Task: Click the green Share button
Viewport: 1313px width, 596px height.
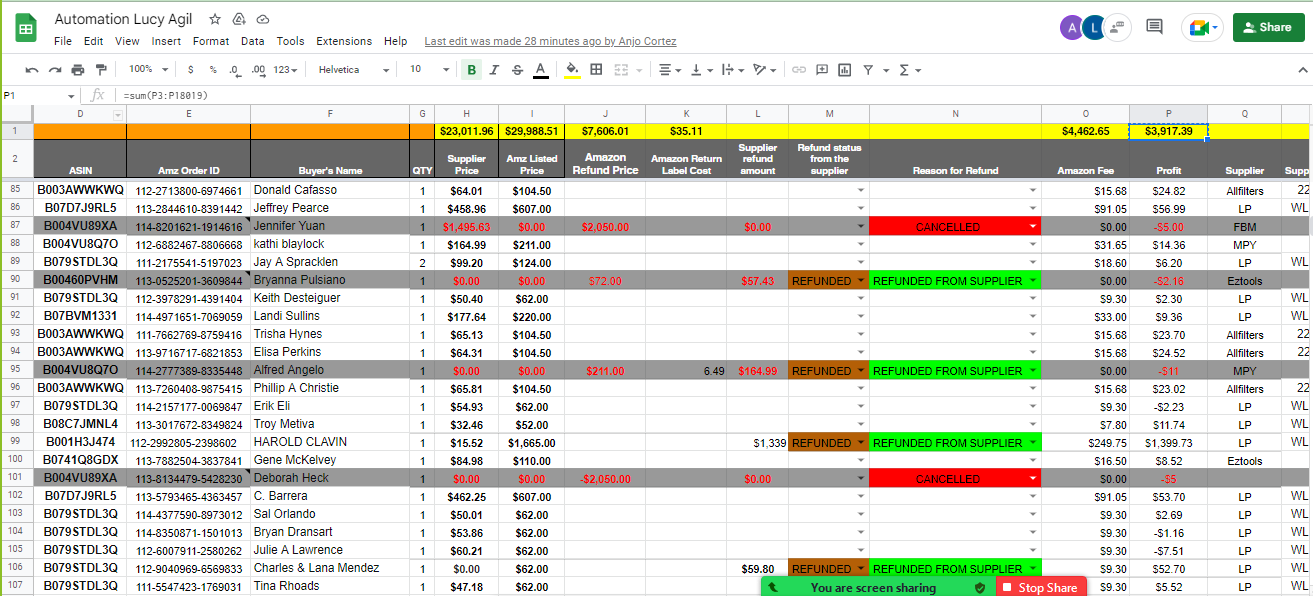Action: point(1269,27)
